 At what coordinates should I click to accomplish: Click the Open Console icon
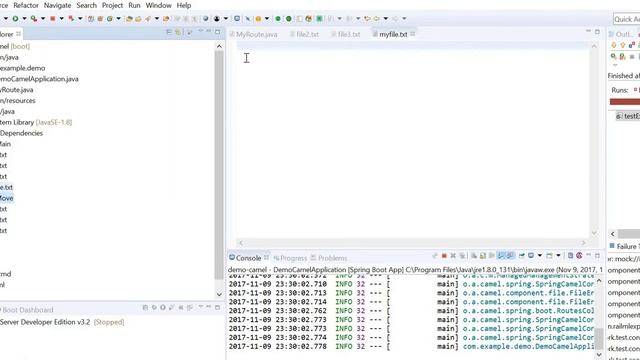click(549, 256)
